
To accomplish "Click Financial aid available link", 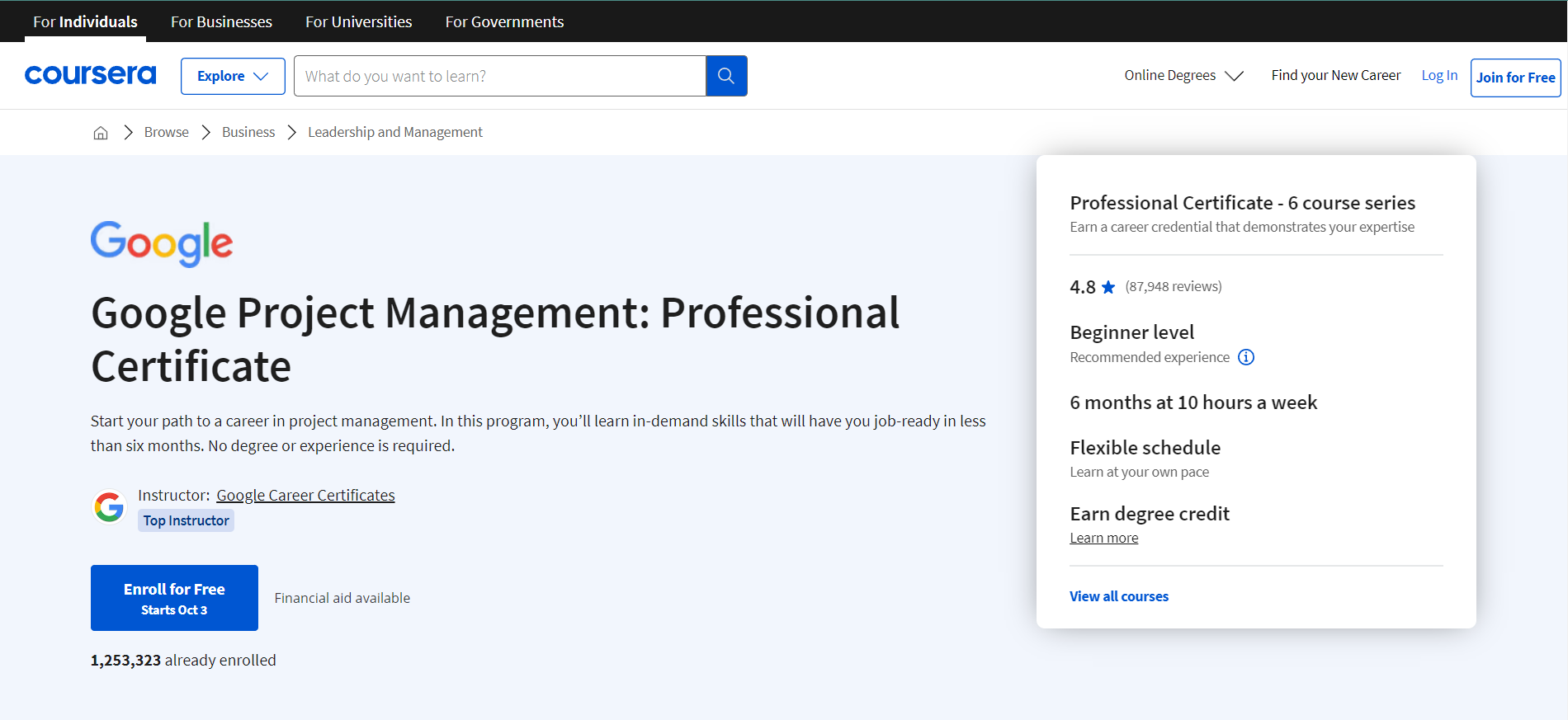I will (342, 598).
